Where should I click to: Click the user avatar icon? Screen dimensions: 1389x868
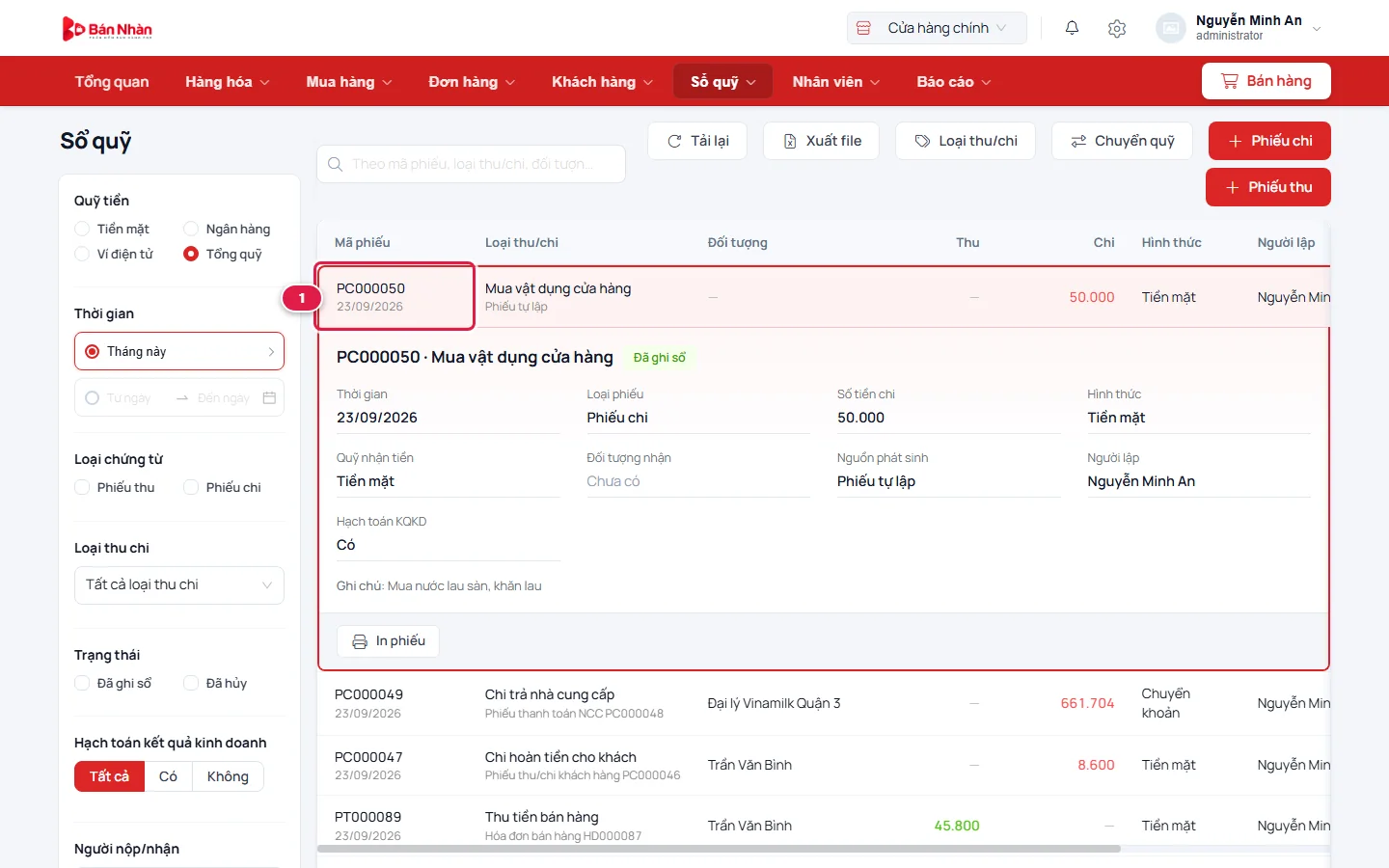1171,28
